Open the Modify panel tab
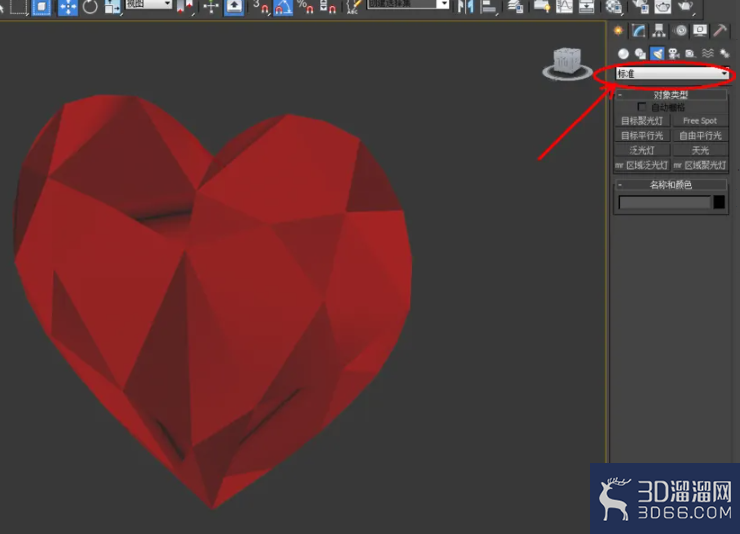Viewport: 740px width, 534px height. click(x=639, y=31)
